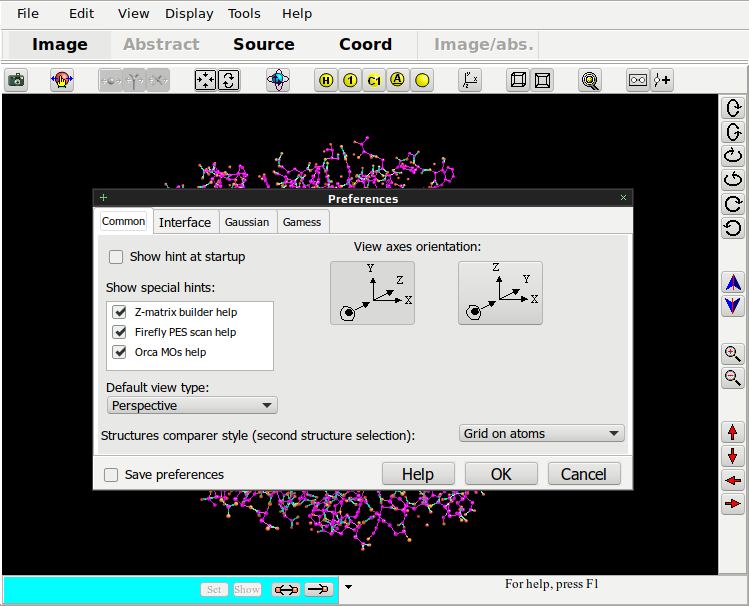
Task: Open the Tools menu
Action: point(244,14)
